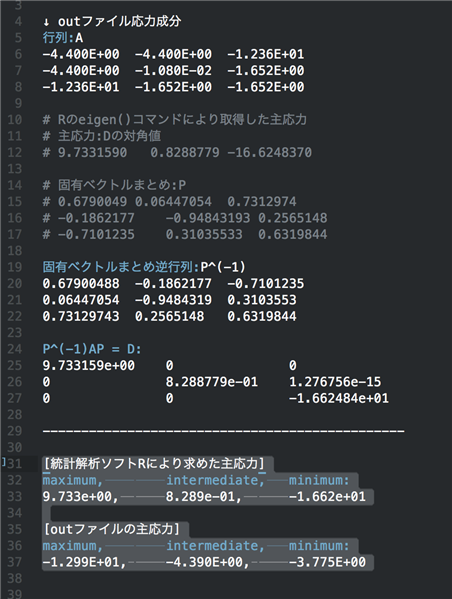Click value -1.236E+01 in matrix row one
The height and width of the screenshot is (599, 452).
pyautogui.click(x=266, y=54)
